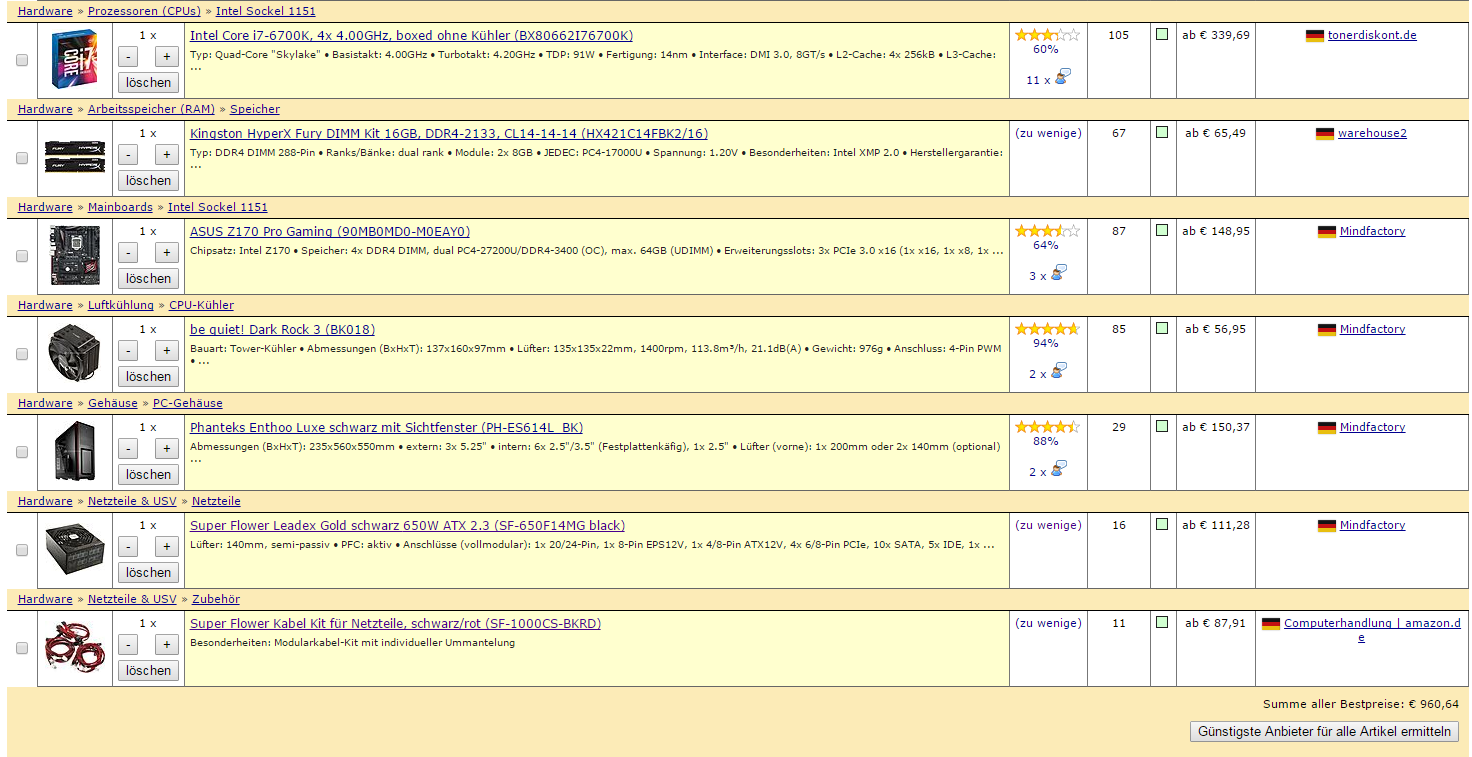Open Super Flower Kabel Kit product link
The image size is (1472, 757).
coord(395,624)
